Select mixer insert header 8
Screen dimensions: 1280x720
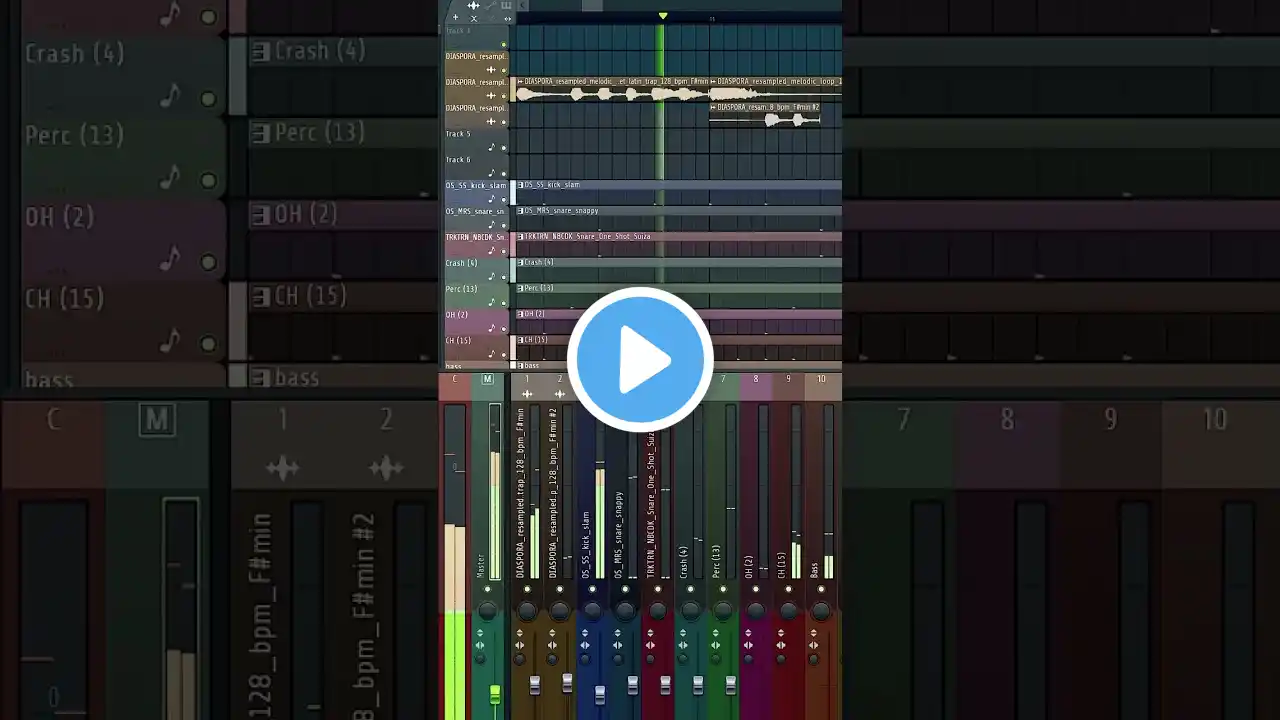756,379
